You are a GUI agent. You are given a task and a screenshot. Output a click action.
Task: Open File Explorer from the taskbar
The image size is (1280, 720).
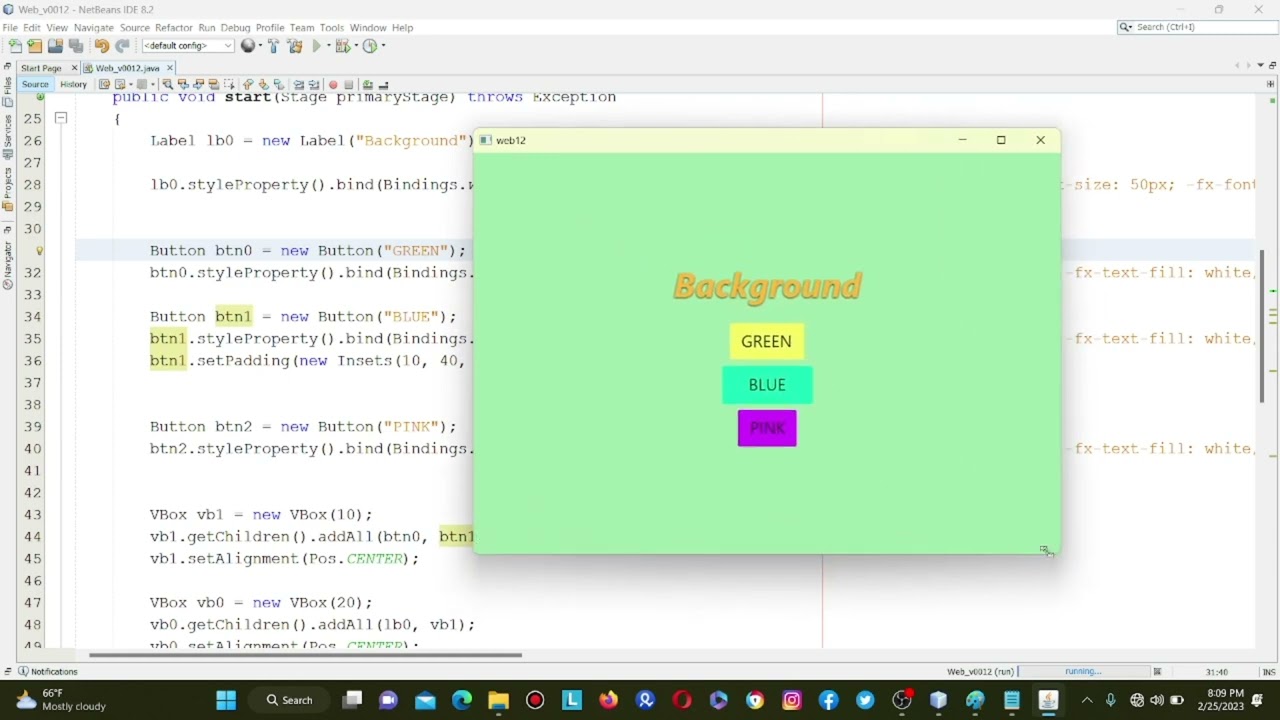pos(498,700)
